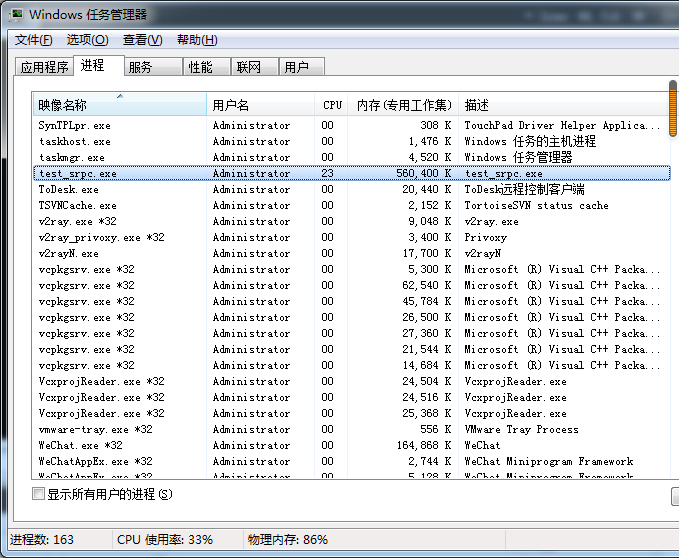Select vcpkgsrv.exe using 21,544 K memory
Screen dimensions: 679x558
351,350
